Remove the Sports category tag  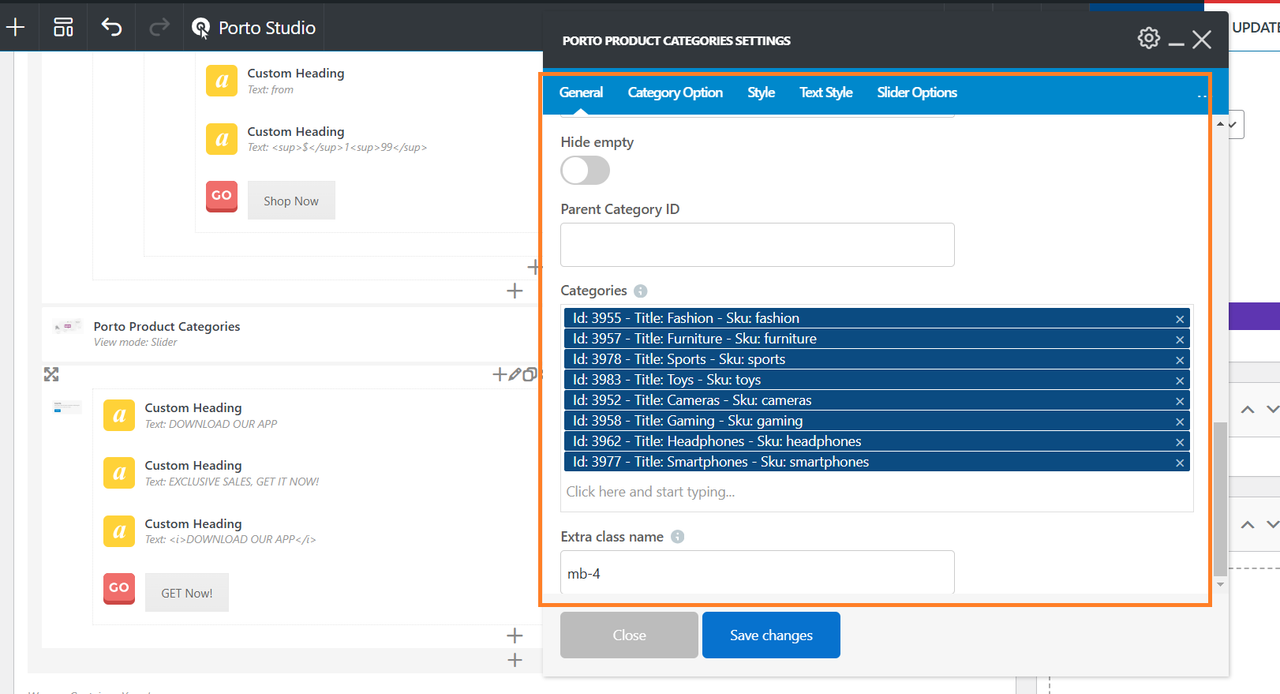(x=1180, y=360)
